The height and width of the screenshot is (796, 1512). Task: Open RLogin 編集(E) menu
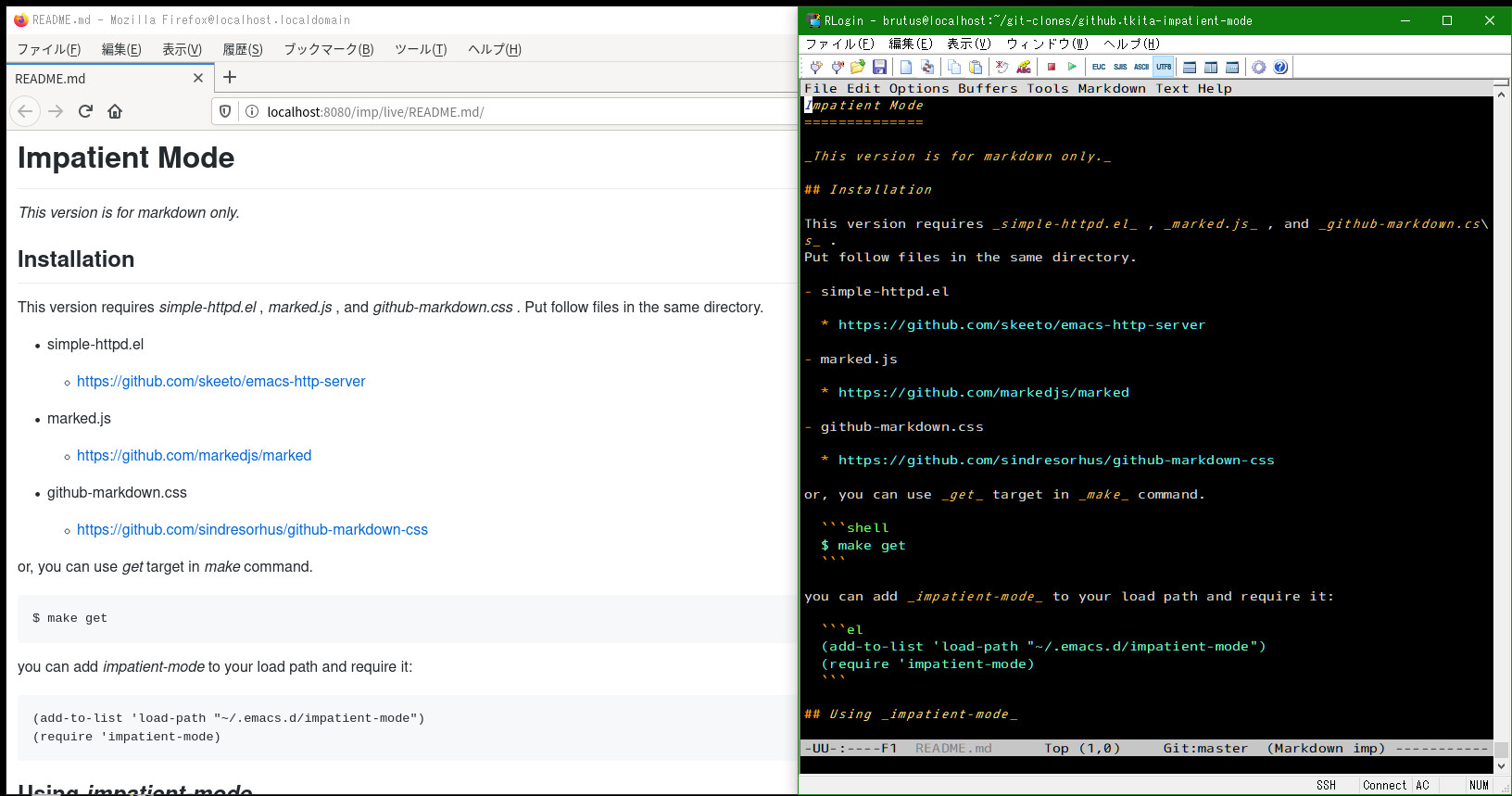[911, 44]
